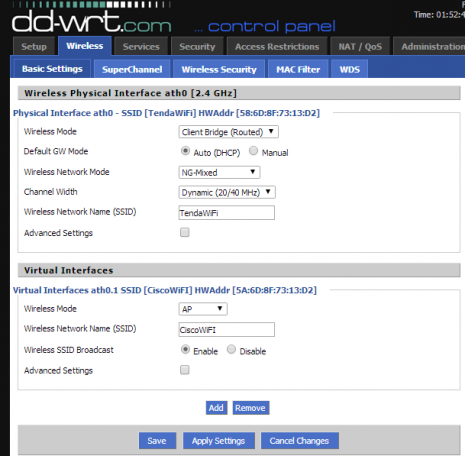Screen dimensions: 465x456
Task: Tick ath0 Advanced Settings checkbox
Action: [x=185, y=232]
